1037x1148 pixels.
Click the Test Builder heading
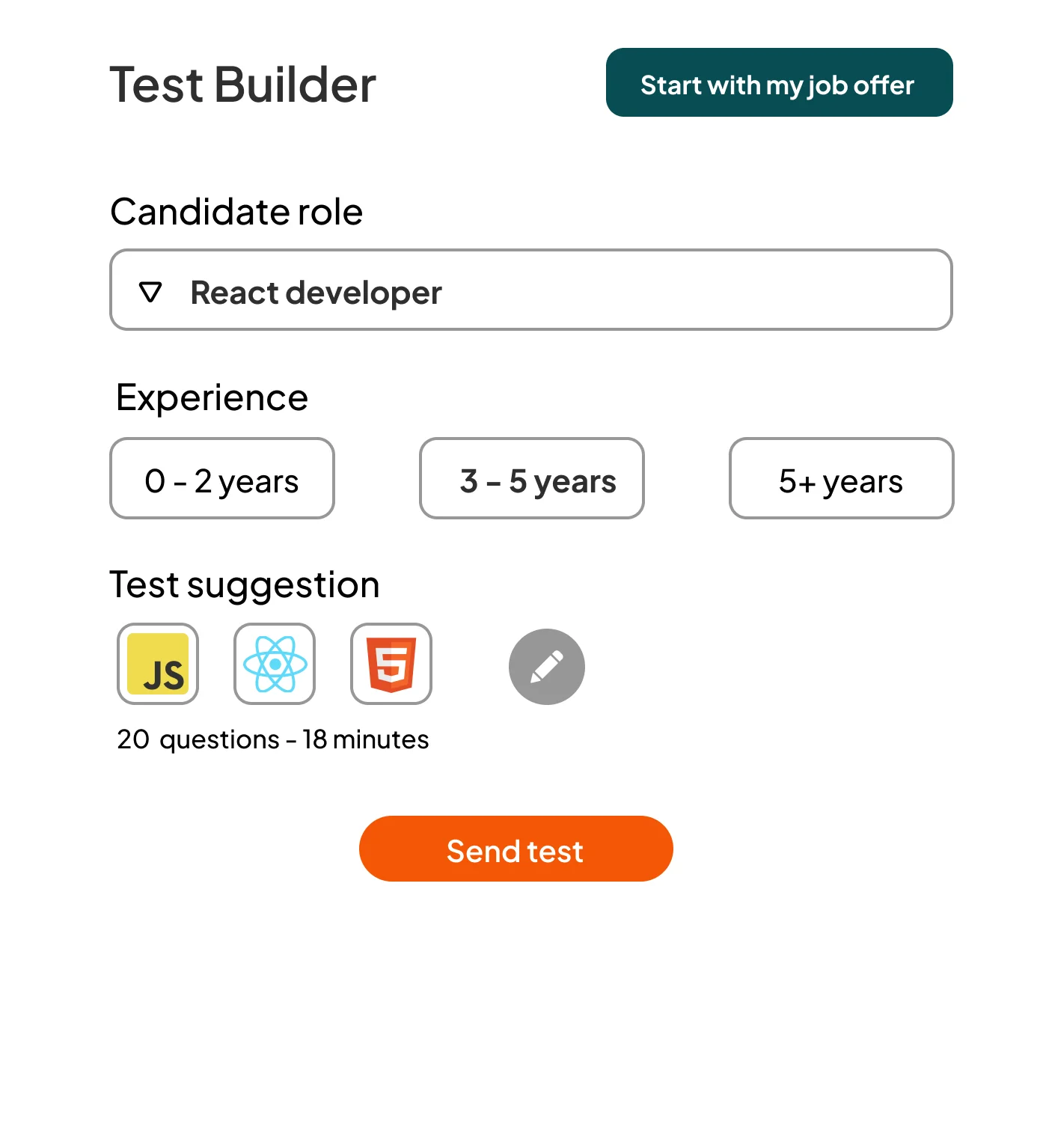242,85
